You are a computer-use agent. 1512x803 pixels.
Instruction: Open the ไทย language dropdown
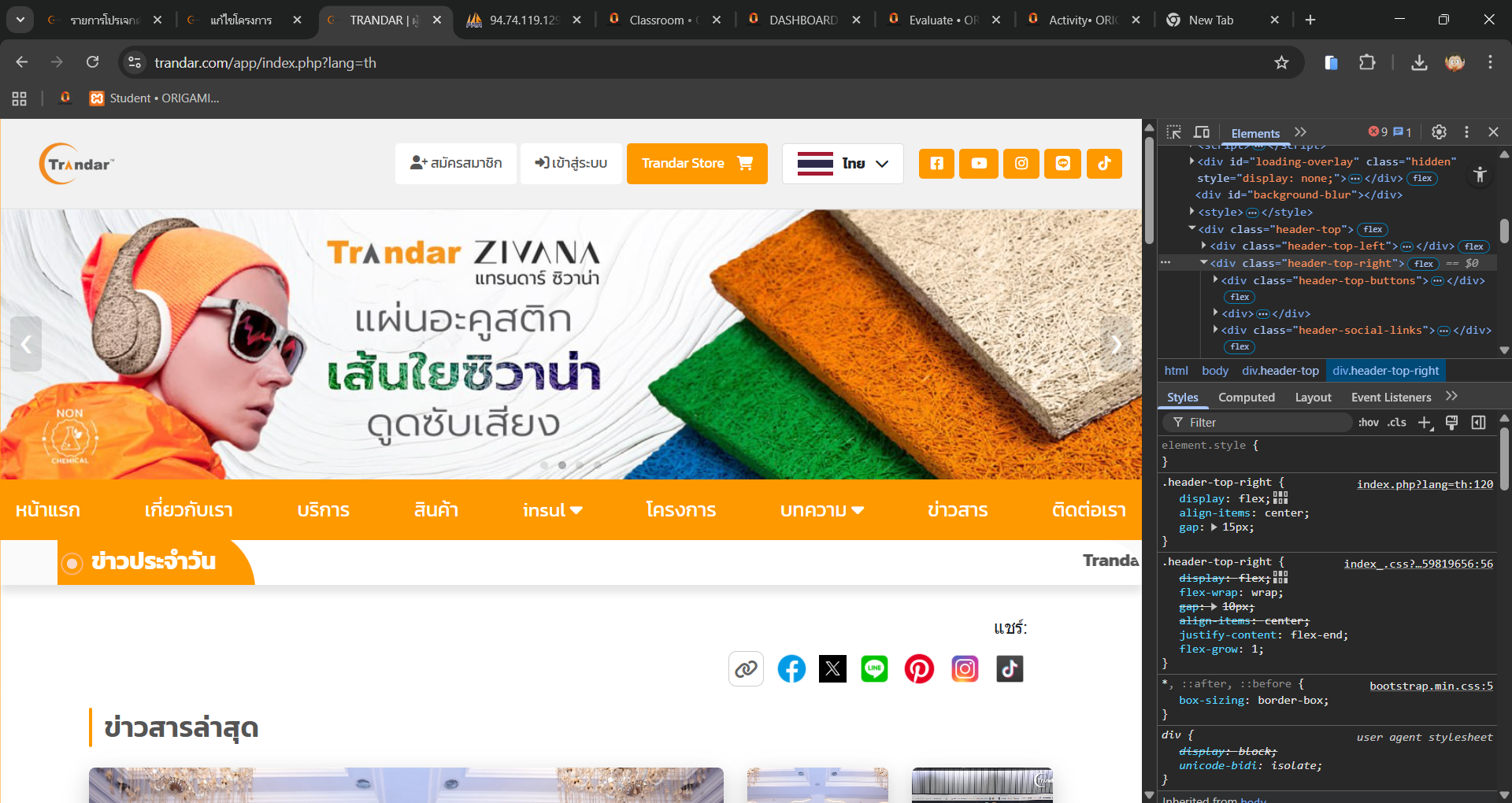843,164
